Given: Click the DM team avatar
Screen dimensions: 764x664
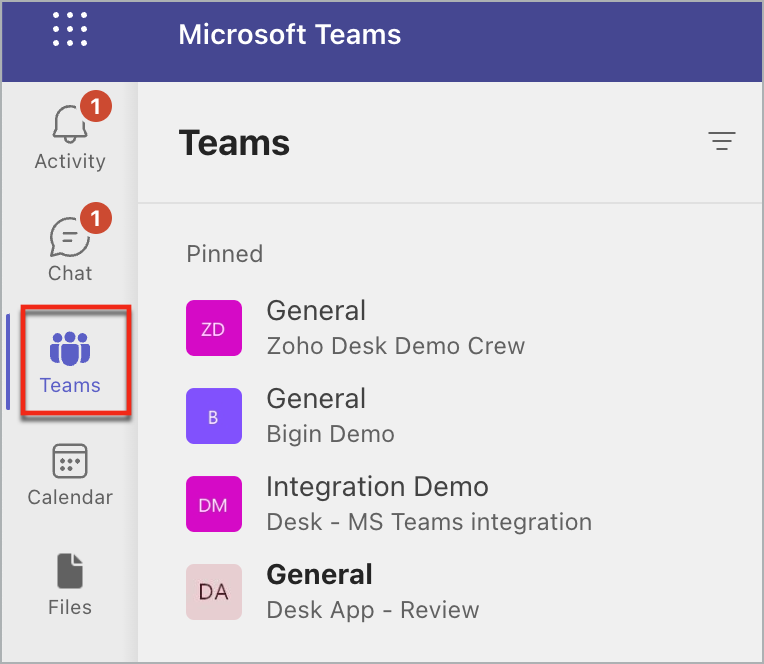Looking at the screenshot, I should point(214,504).
